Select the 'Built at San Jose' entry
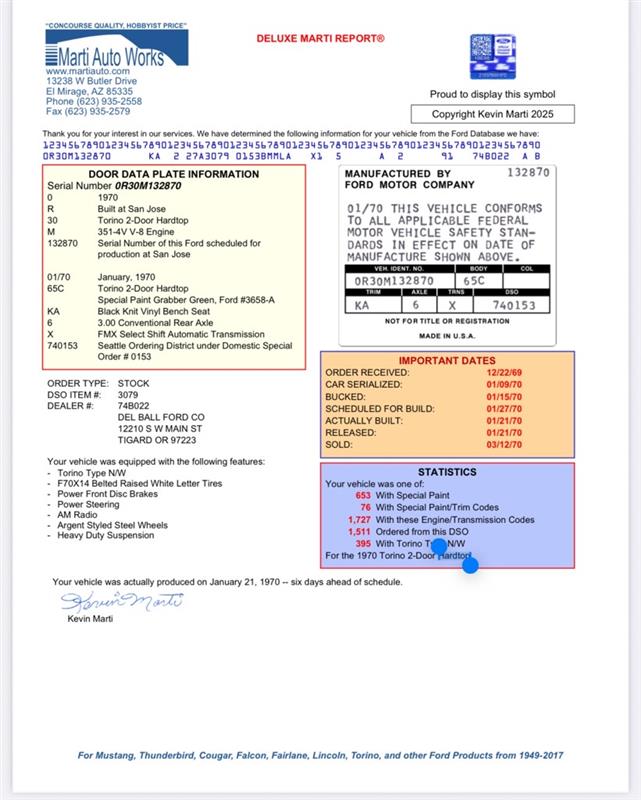 (x=132, y=209)
